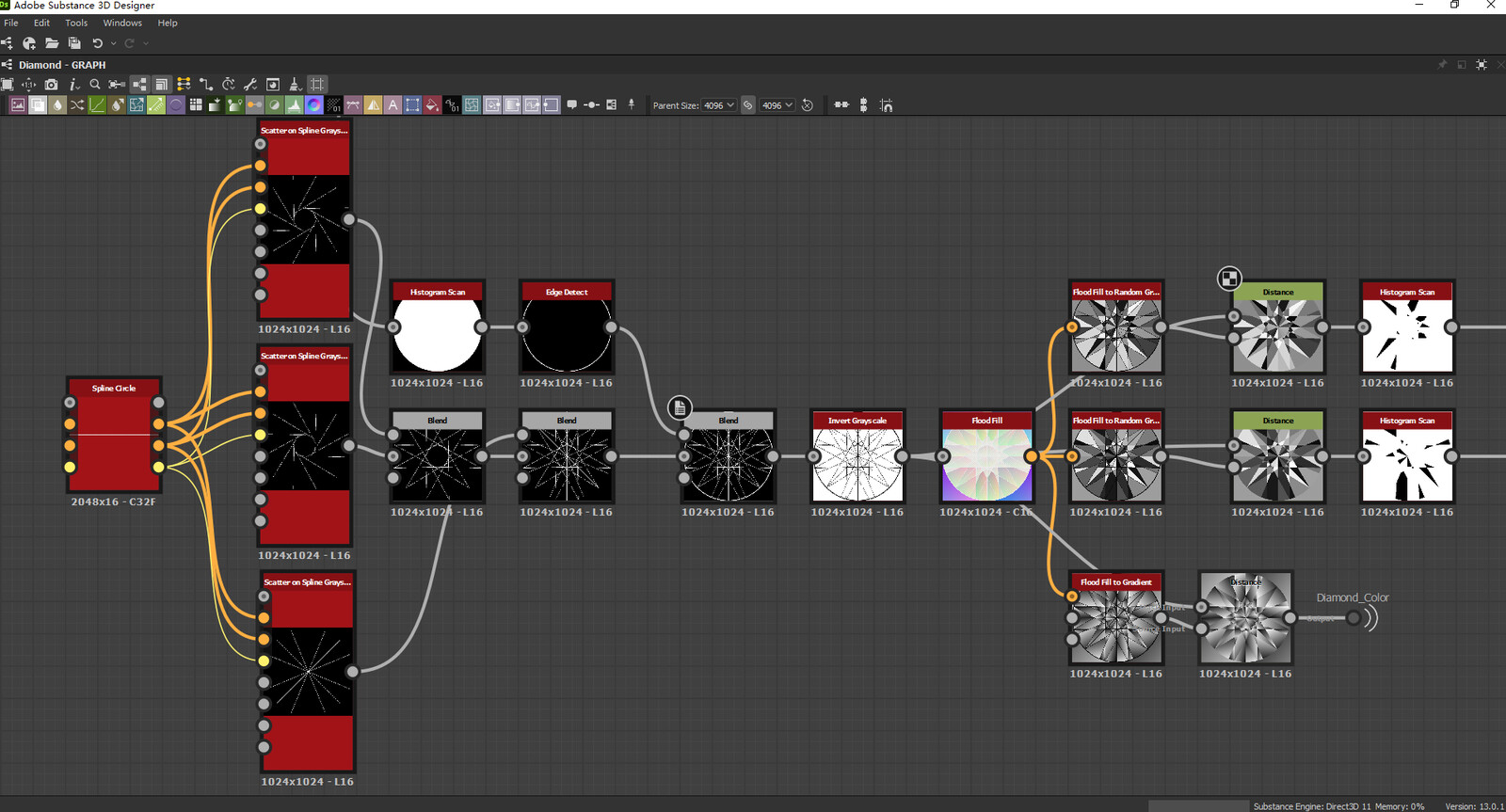This screenshot has width=1506, height=812.
Task: Click the save all icon
Action: [74, 43]
